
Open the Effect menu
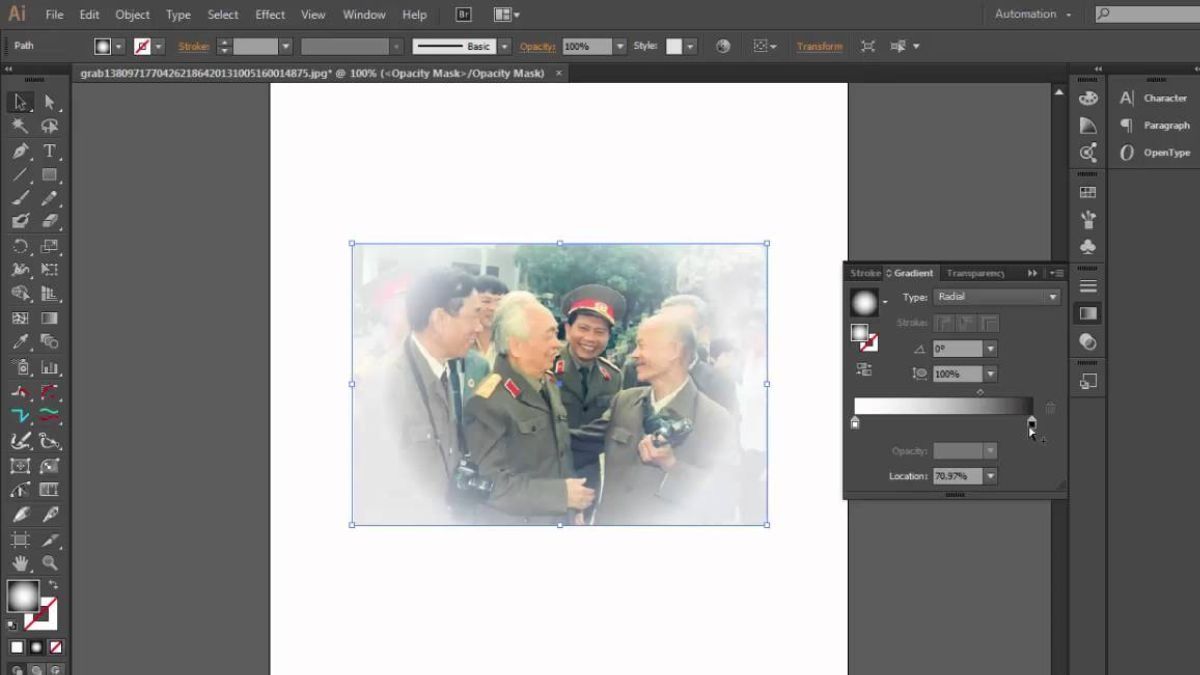[270, 15]
